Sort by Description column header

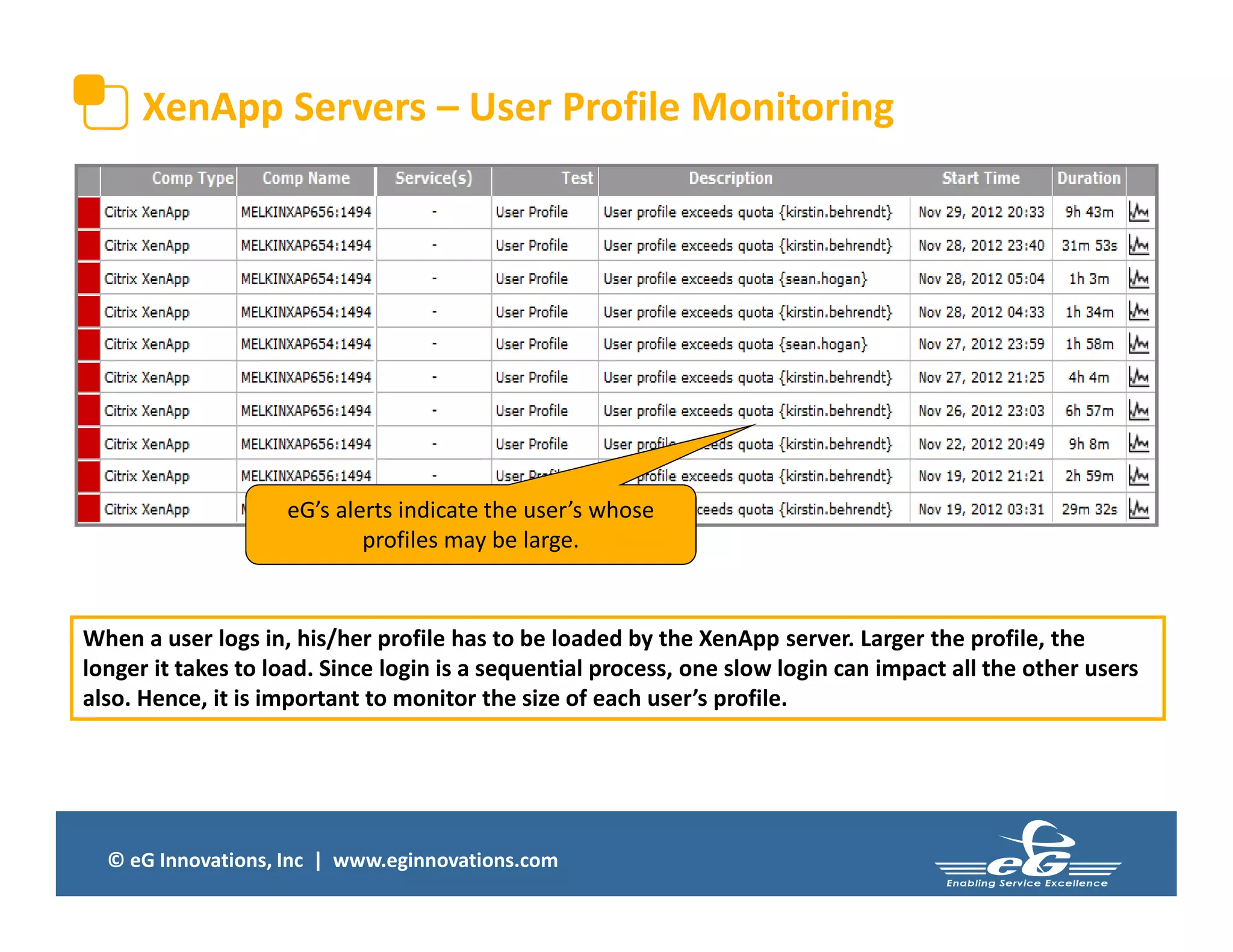pyautogui.click(x=730, y=179)
